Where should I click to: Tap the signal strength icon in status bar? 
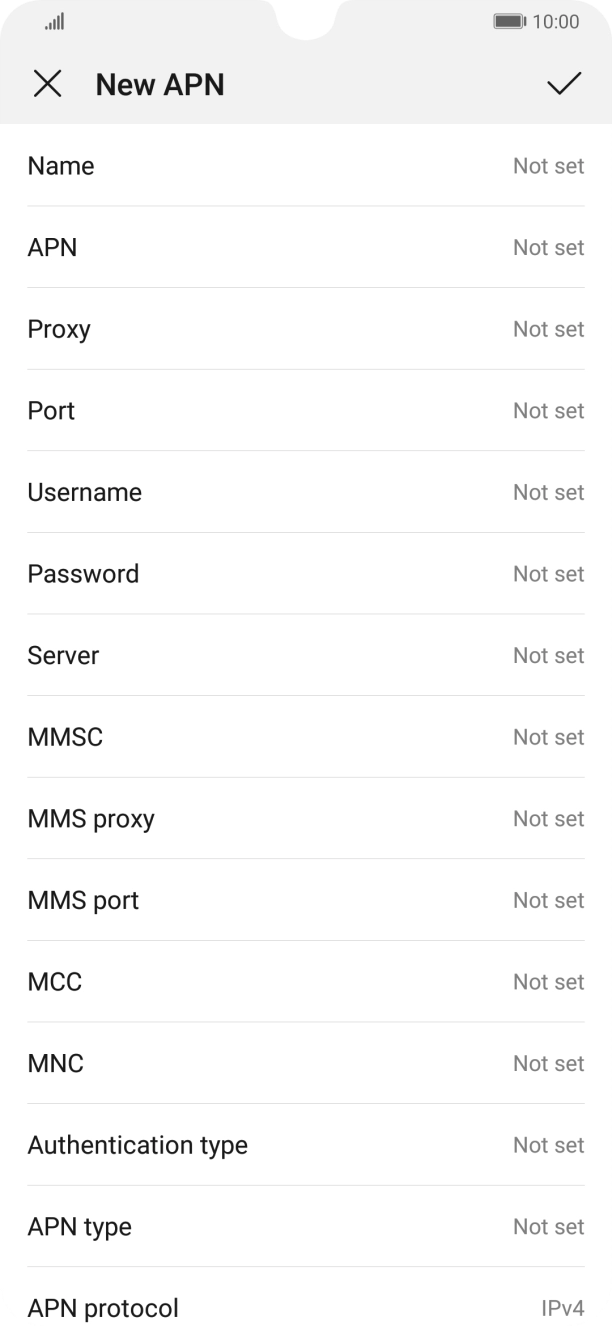point(54,21)
